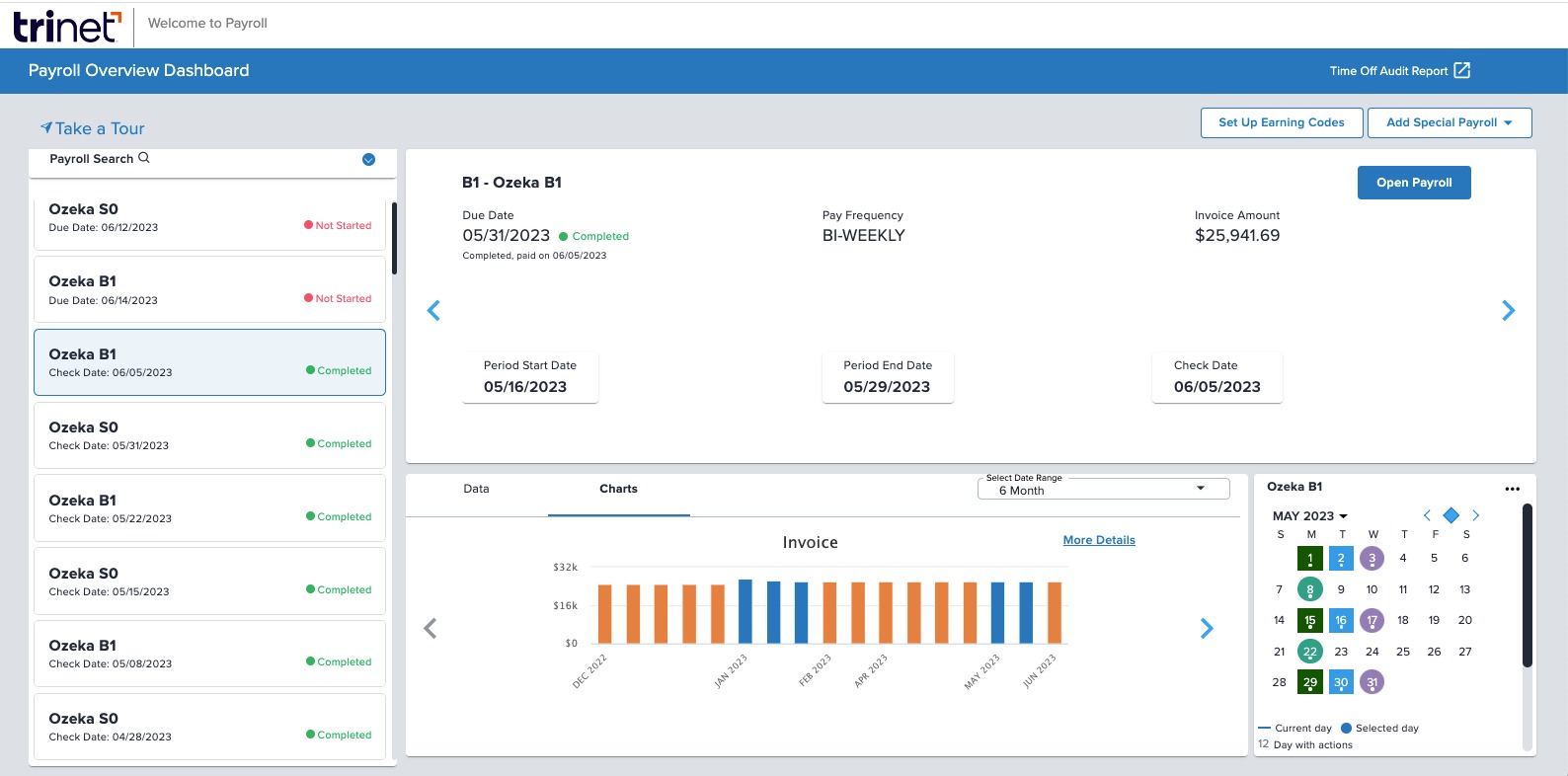Click the Set Up Earning Codes button
1568x776 pixels.
1282,122
